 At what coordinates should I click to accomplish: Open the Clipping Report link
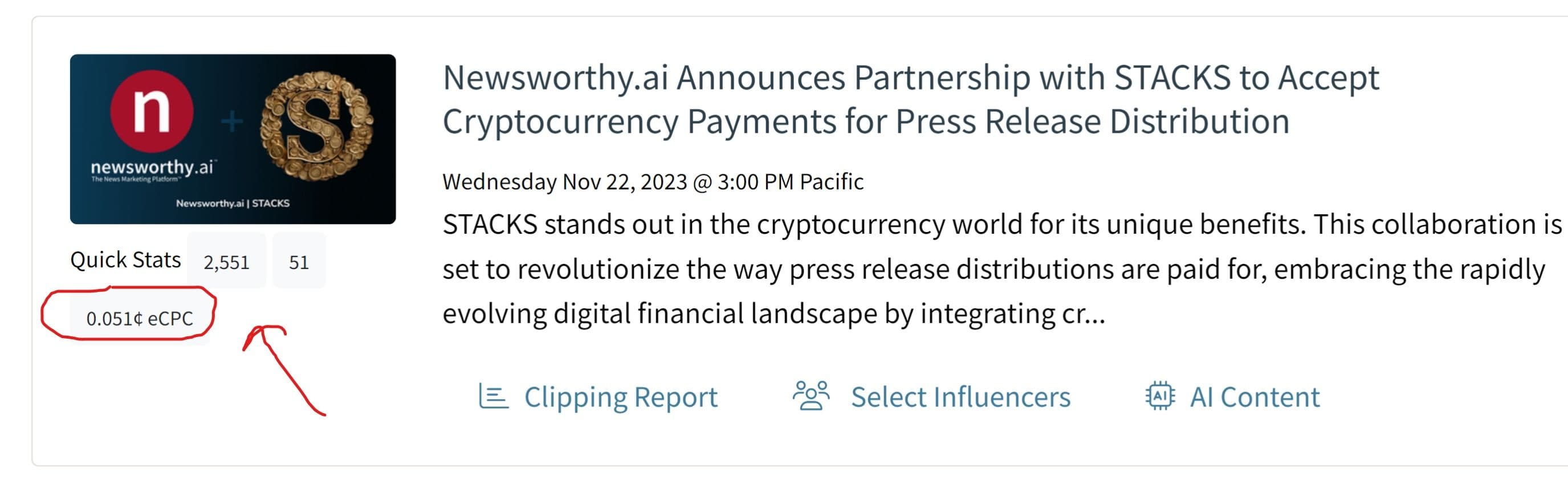[x=620, y=397]
